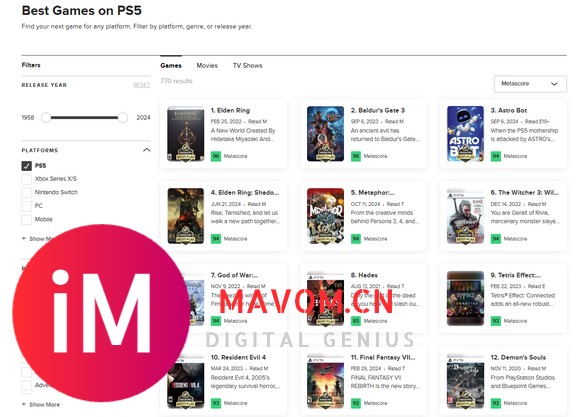This screenshot has height=417, width=580.
Task: Click the 2024 release year slider handle
Action: (123, 118)
